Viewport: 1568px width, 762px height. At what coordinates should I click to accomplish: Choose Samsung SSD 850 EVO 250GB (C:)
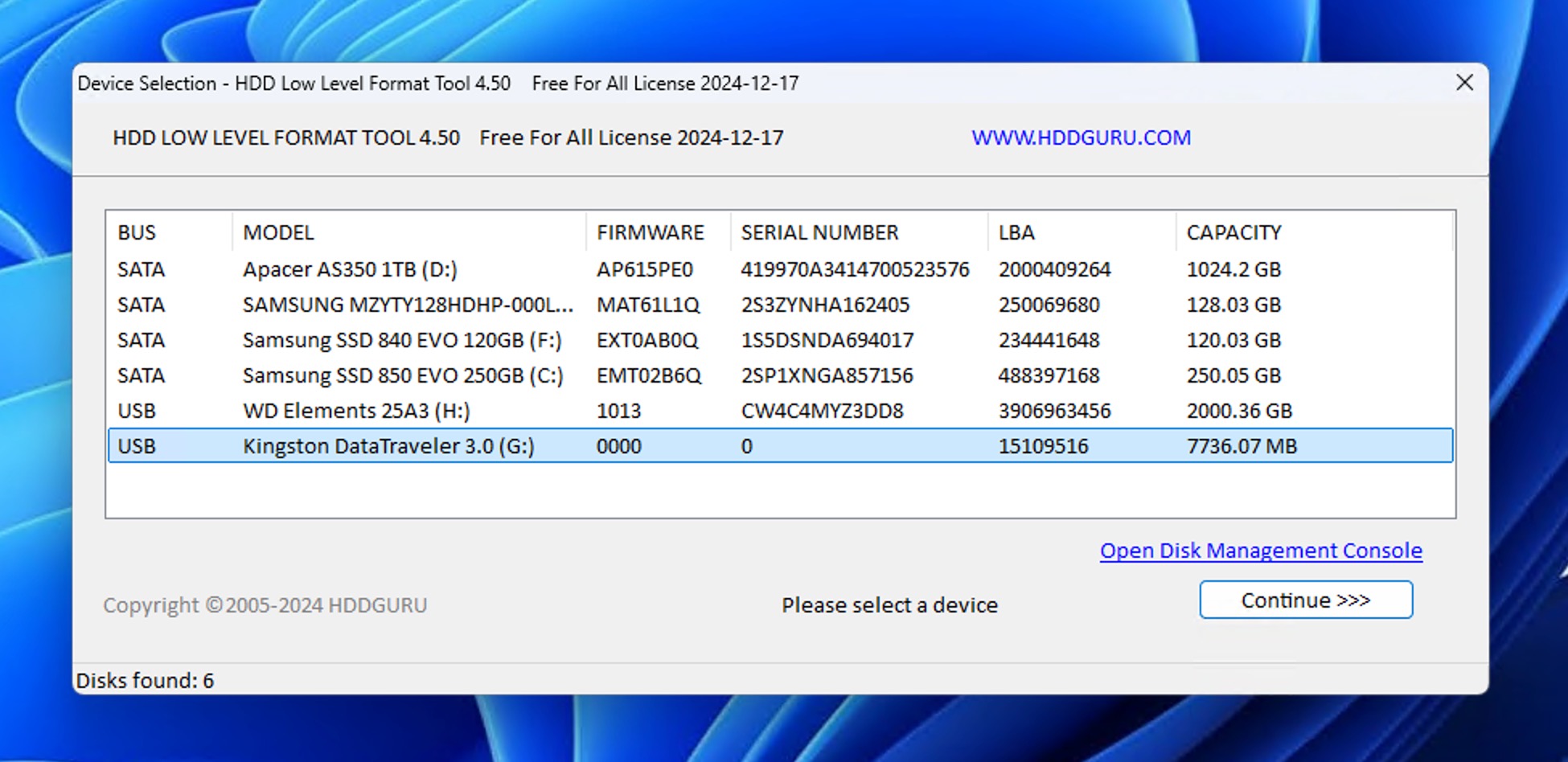coord(403,375)
